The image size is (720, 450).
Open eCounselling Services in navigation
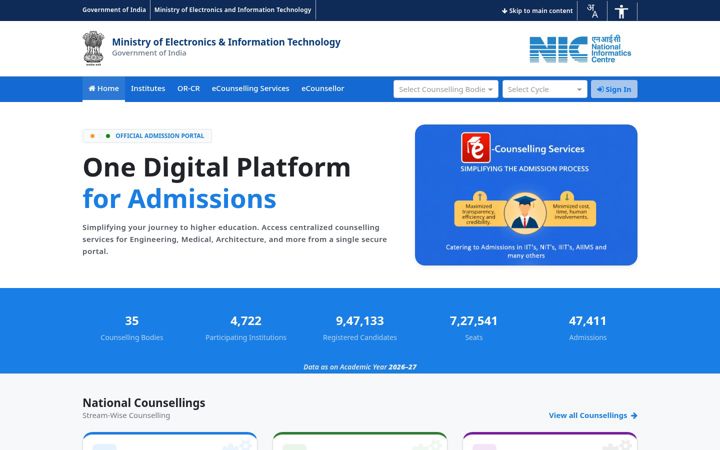pyautogui.click(x=250, y=89)
